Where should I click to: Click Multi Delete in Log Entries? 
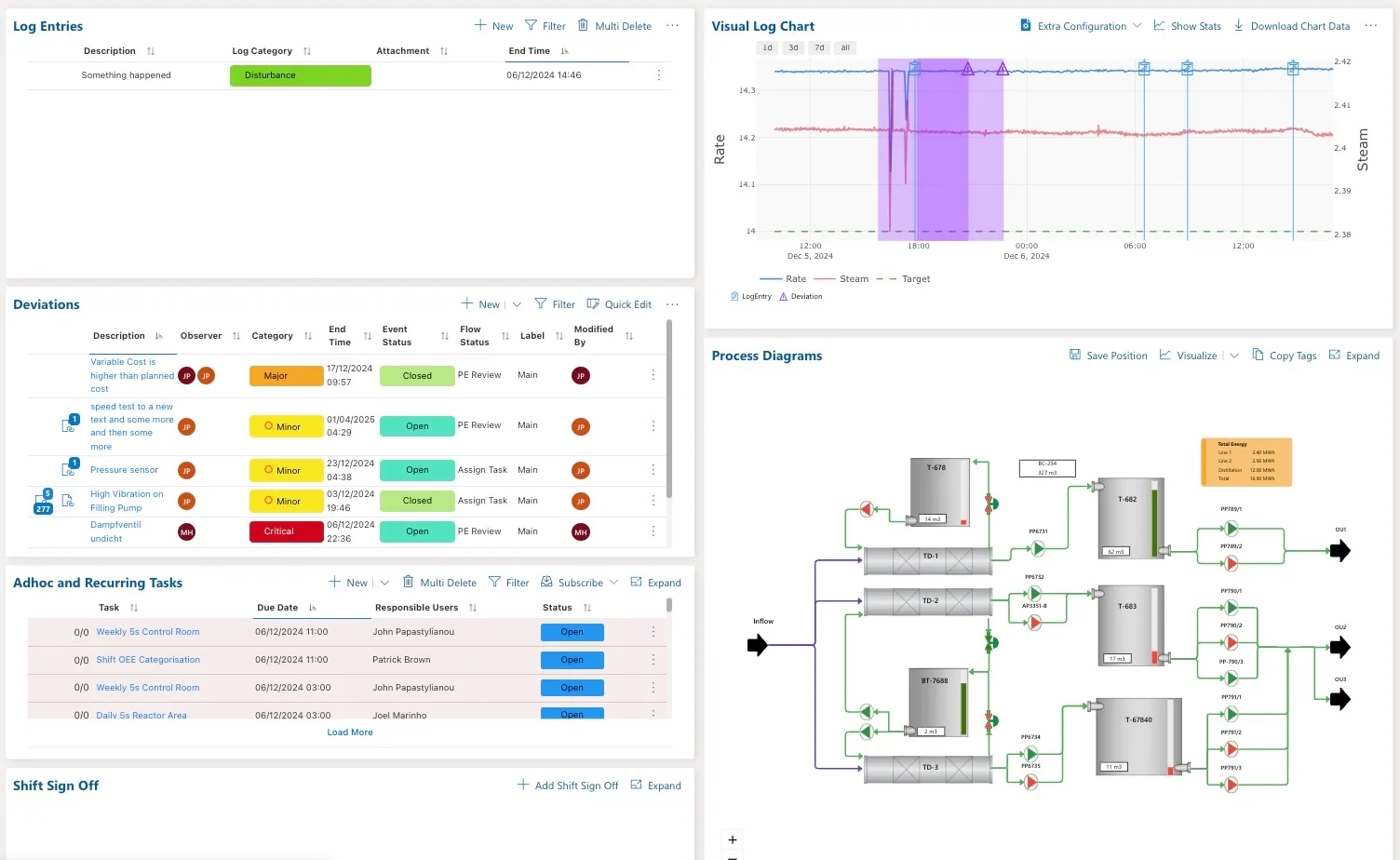click(x=614, y=26)
